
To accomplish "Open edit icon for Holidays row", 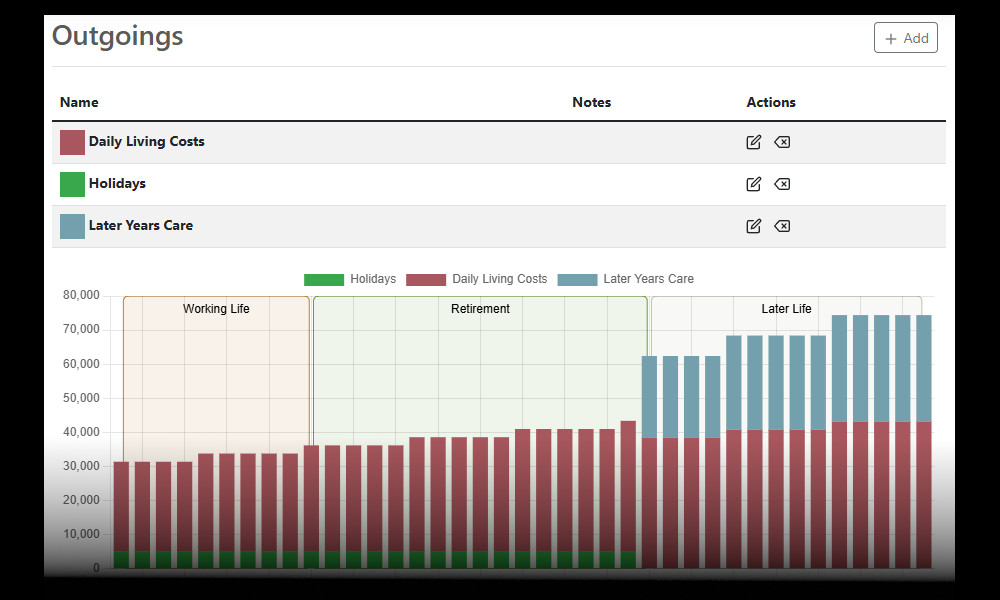I will point(754,184).
